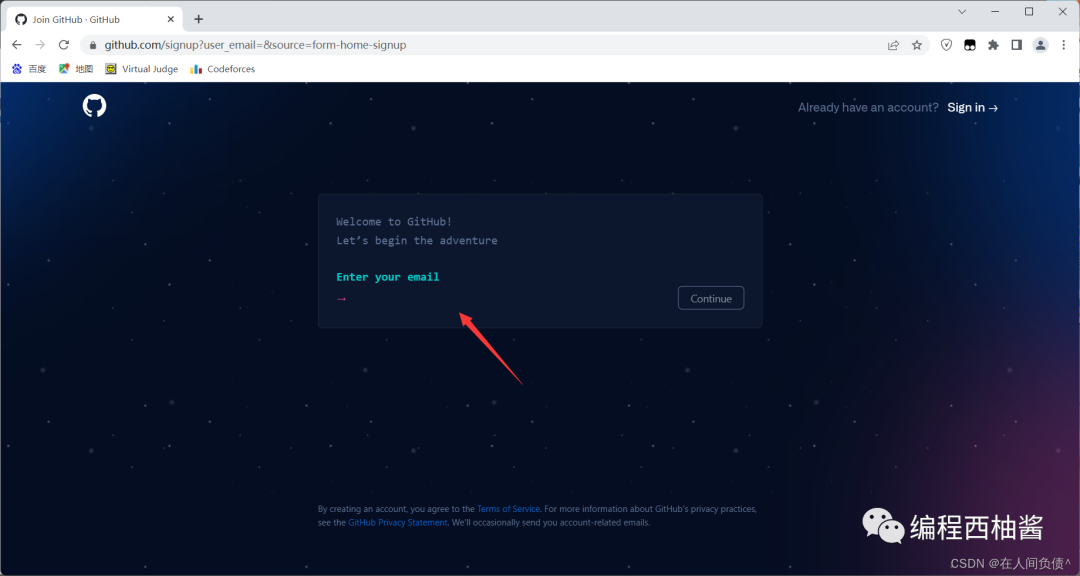Open the Extensions puzzle piece menu
Screen dimensions: 1080x576
(993, 45)
